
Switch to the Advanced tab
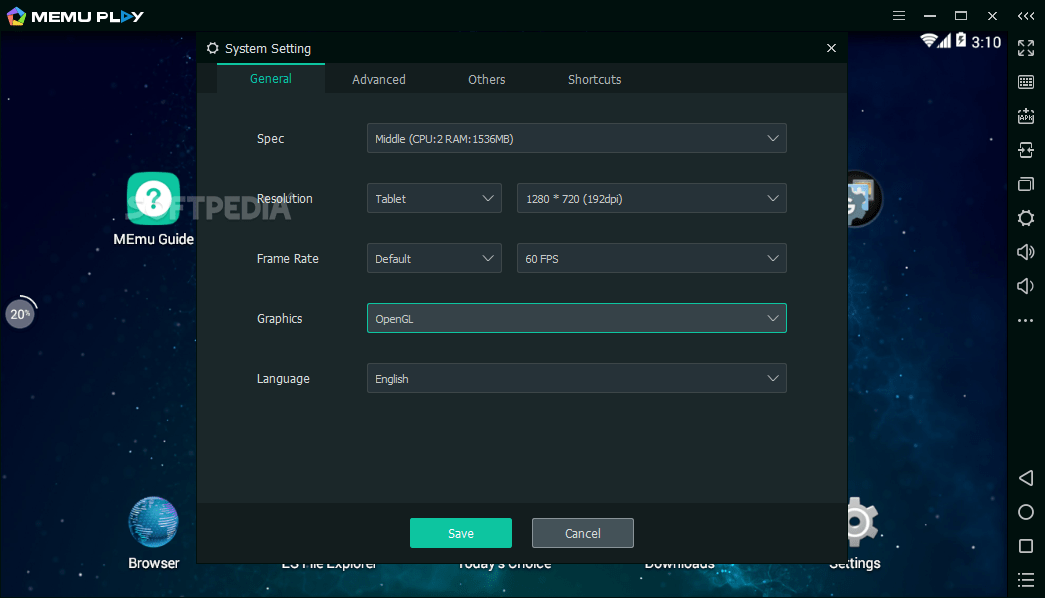[x=379, y=79]
